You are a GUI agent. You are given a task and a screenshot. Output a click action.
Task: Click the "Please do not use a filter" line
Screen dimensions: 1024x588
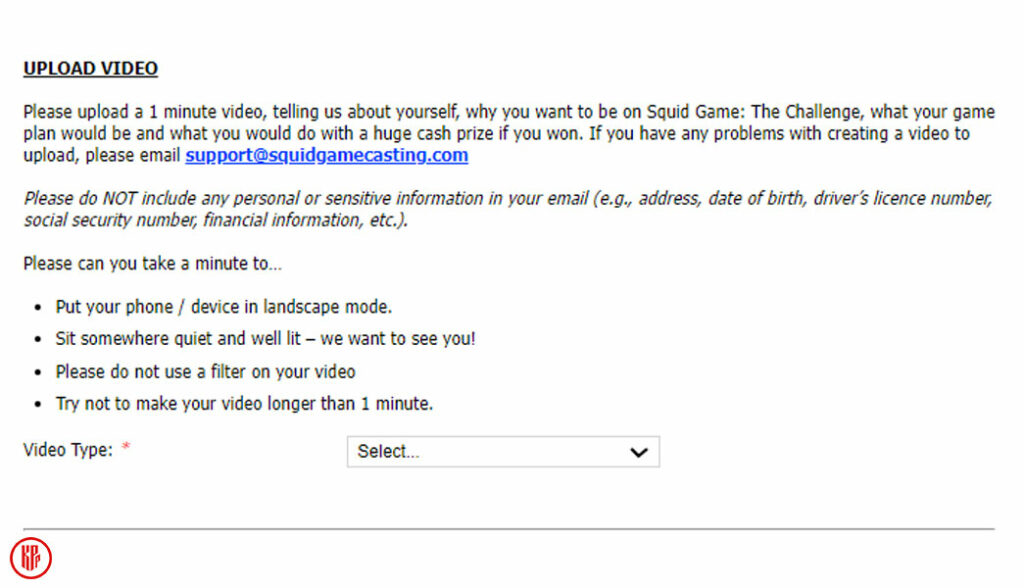pyautogui.click(x=205, y=372)
